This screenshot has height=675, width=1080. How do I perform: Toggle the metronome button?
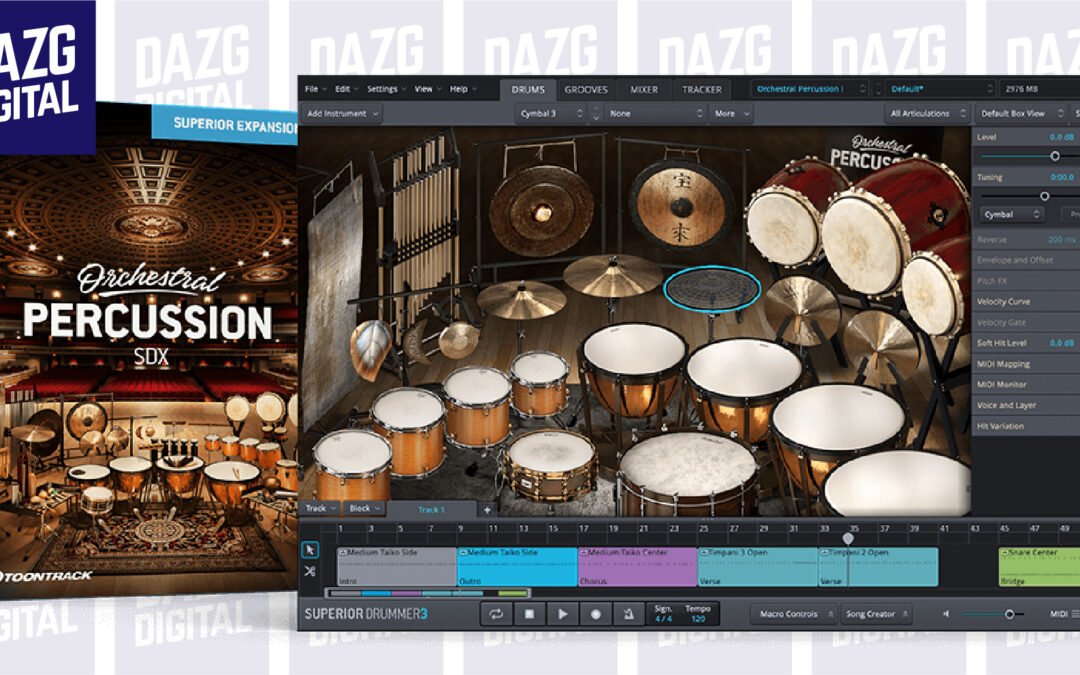point(628,614)
